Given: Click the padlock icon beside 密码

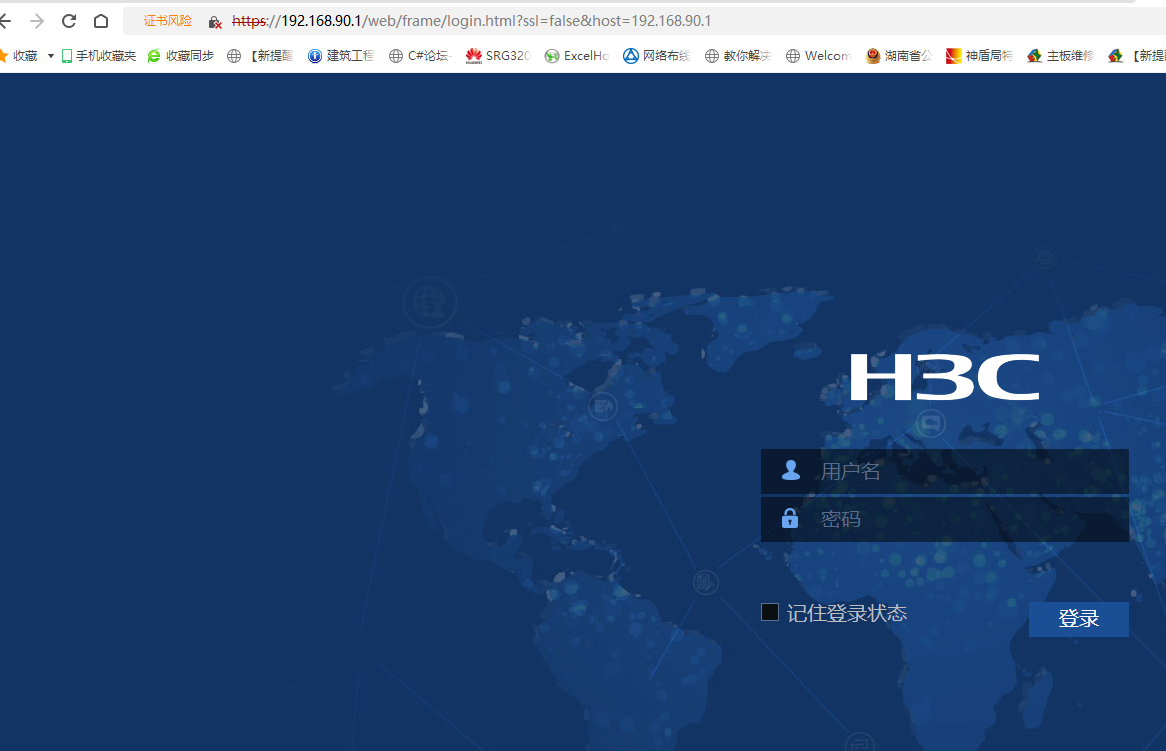Looking at the screenshot, I should (790, 518).
